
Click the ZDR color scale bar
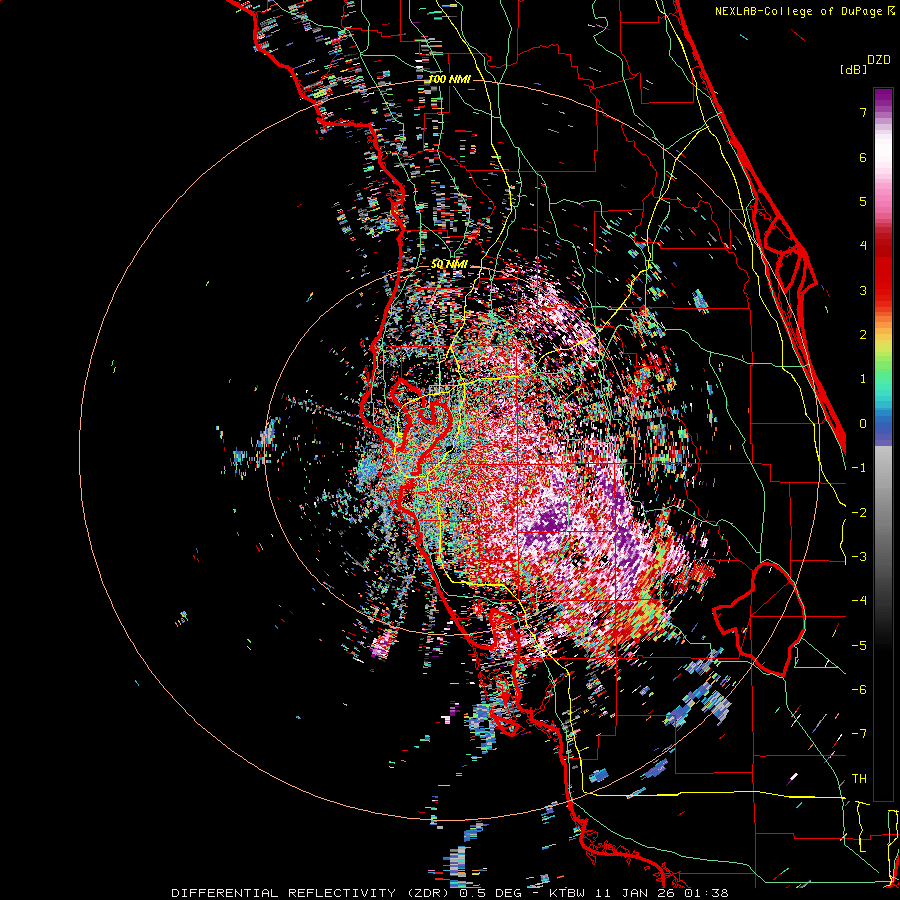tap(883, 444)
